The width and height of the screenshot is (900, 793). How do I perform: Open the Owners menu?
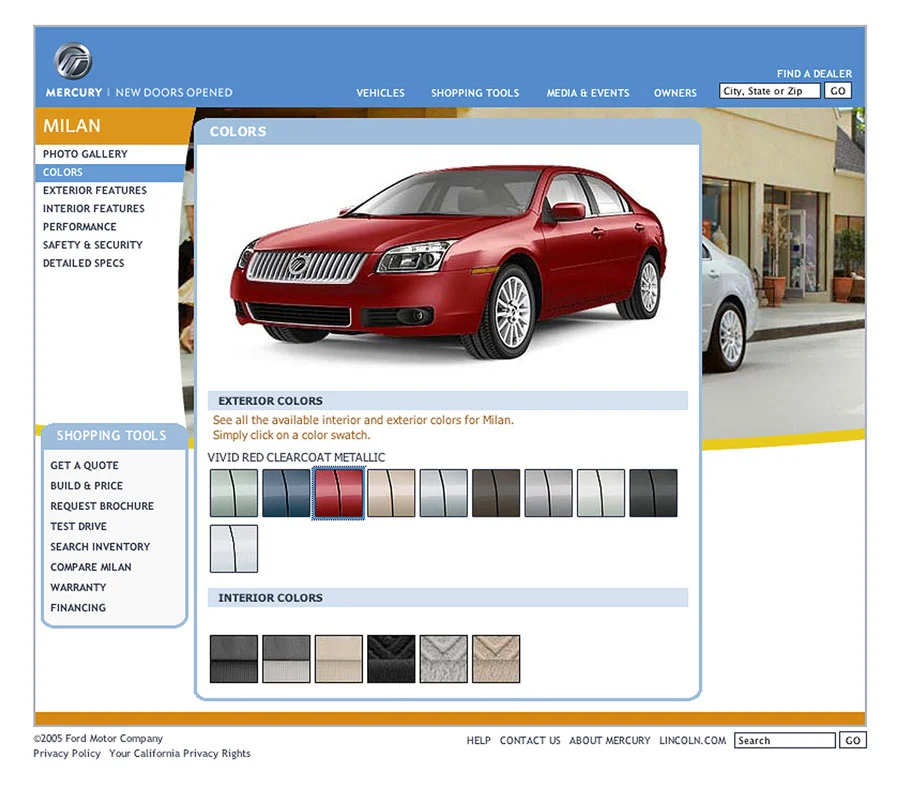coord(675,93)
